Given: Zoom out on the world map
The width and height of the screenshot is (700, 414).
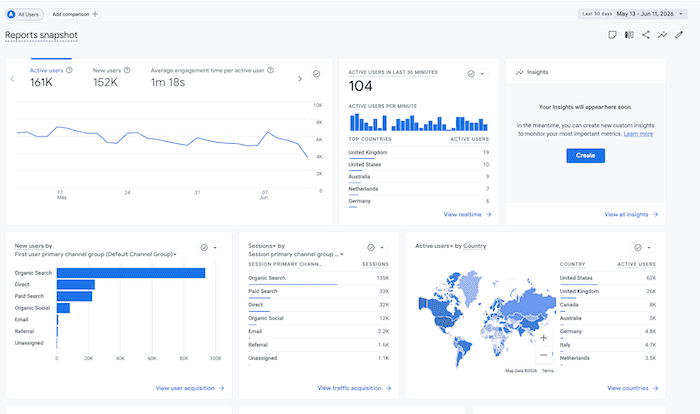Looking at the screenshot, I should click(x=543, y=355).
